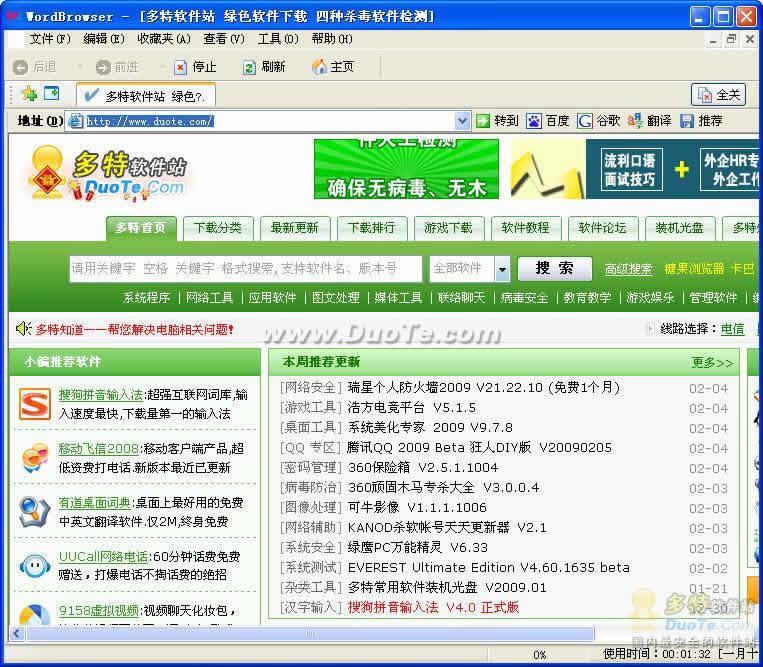
Task: Click the 多特软件站 DuoTe logo
Action: pos(108,174)
